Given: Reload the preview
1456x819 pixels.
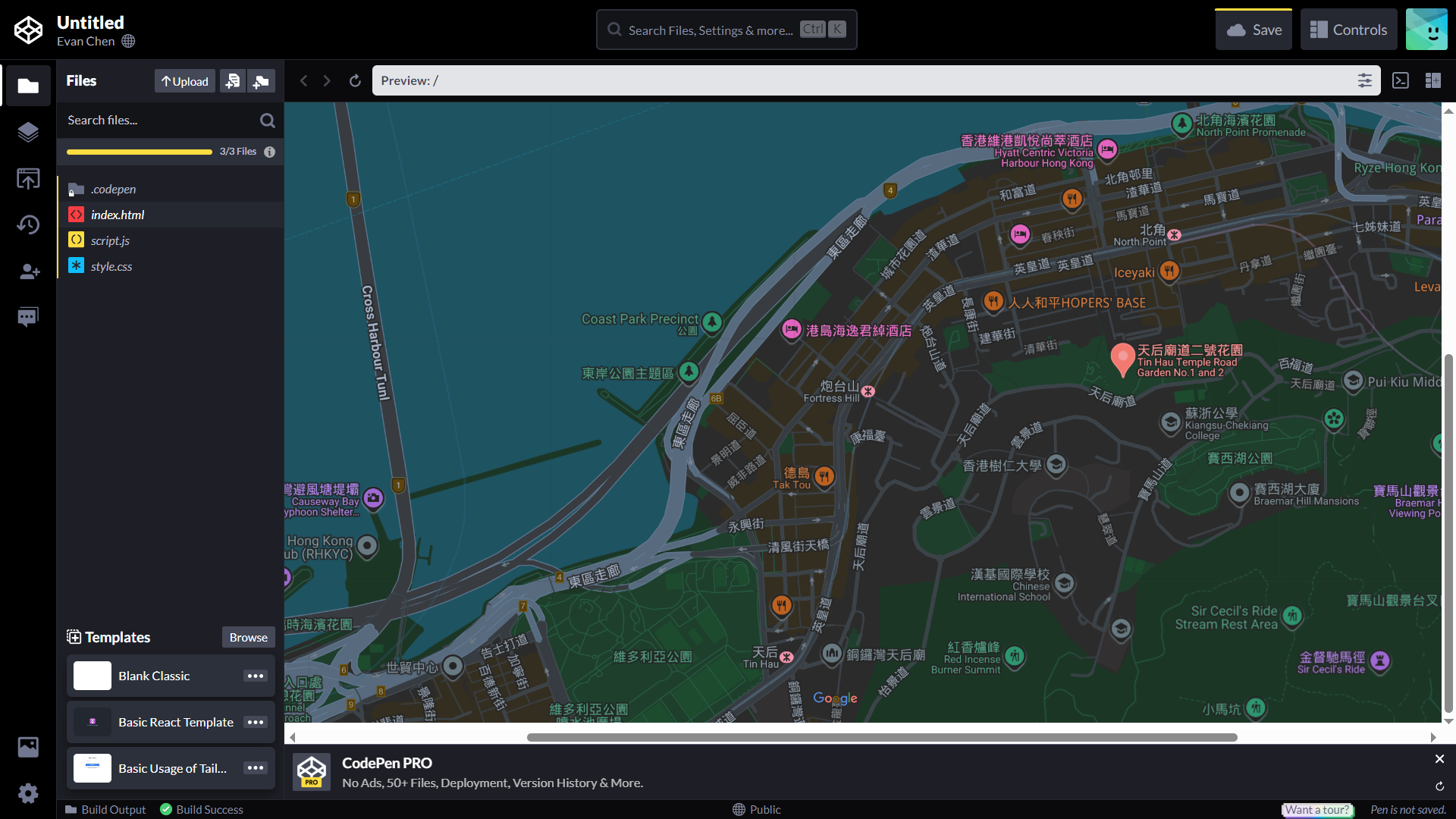Looking at the screenshot, I should [355, 80].
